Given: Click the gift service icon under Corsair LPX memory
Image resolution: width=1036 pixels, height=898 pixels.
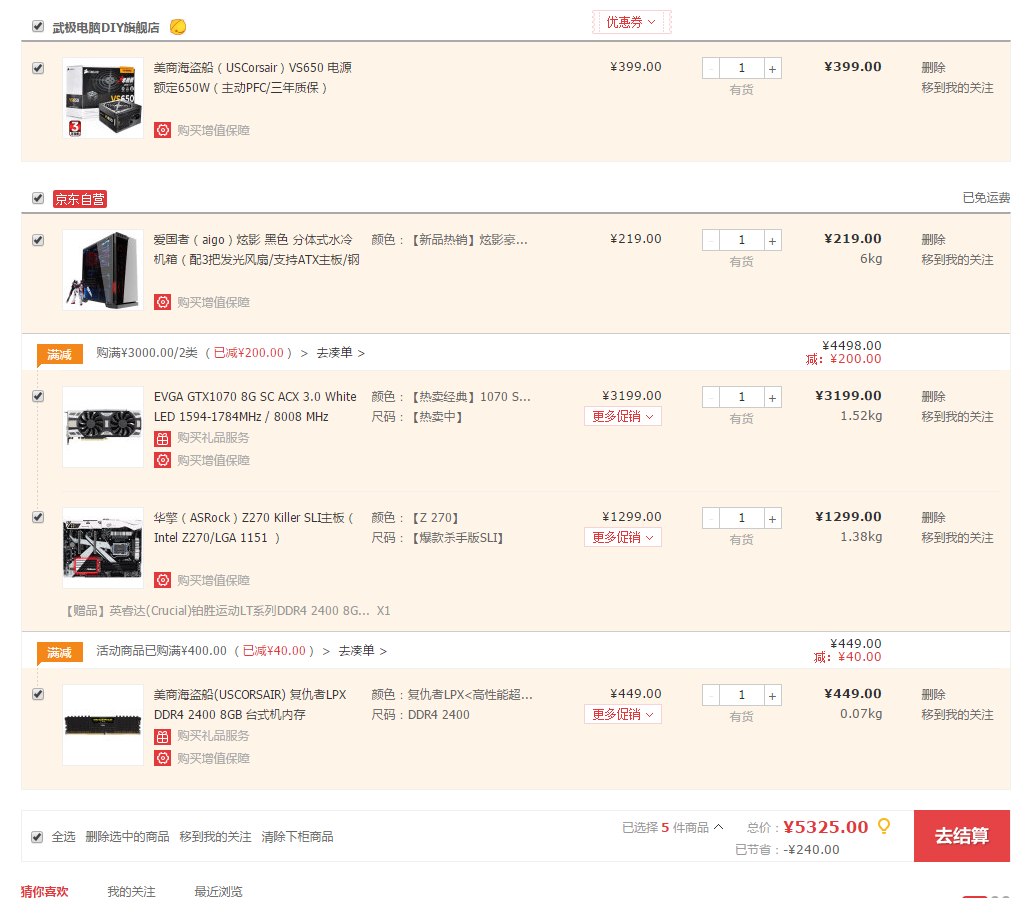Looking at the screenshot, I should pos(163,736).
